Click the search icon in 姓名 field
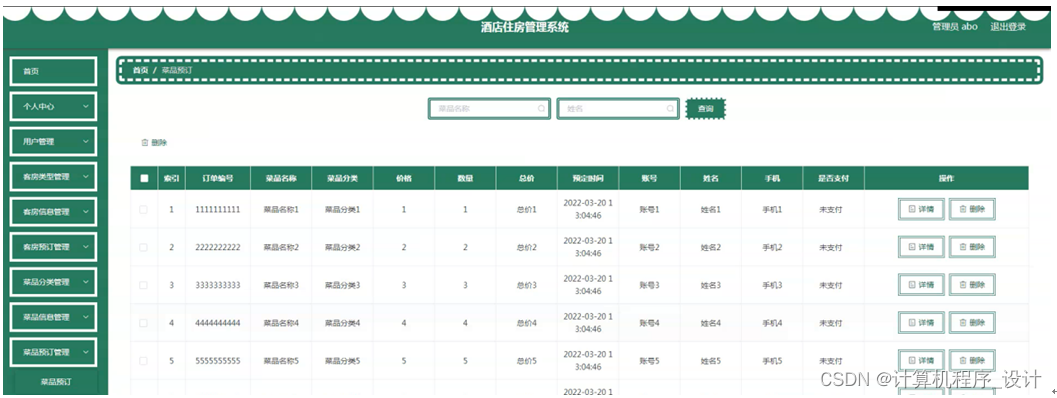This screenshot has height=398, width=1057. click(x=670, y=109)
